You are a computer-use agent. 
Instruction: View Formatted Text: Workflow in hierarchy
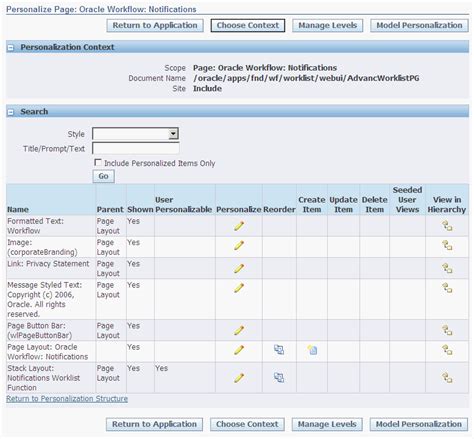447,226
